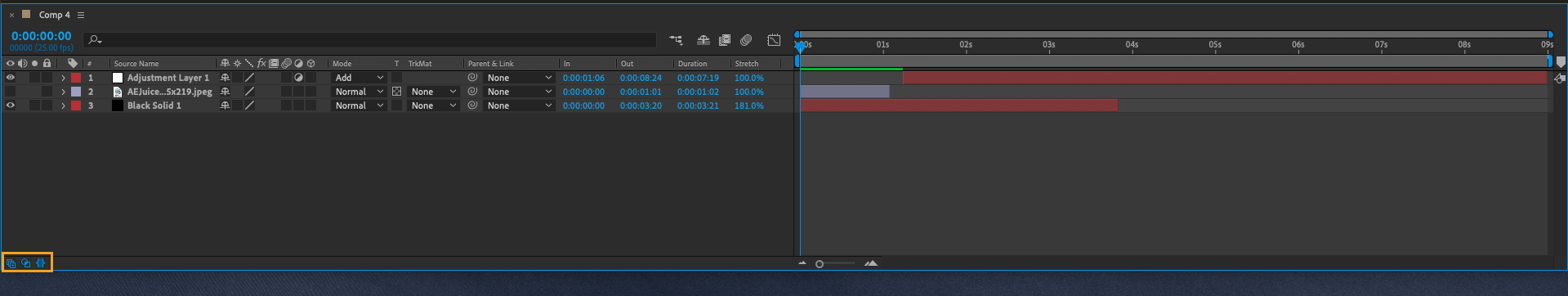
Task: Click zoom in mountain icon on timeline
Action: (x=871, y=263)
